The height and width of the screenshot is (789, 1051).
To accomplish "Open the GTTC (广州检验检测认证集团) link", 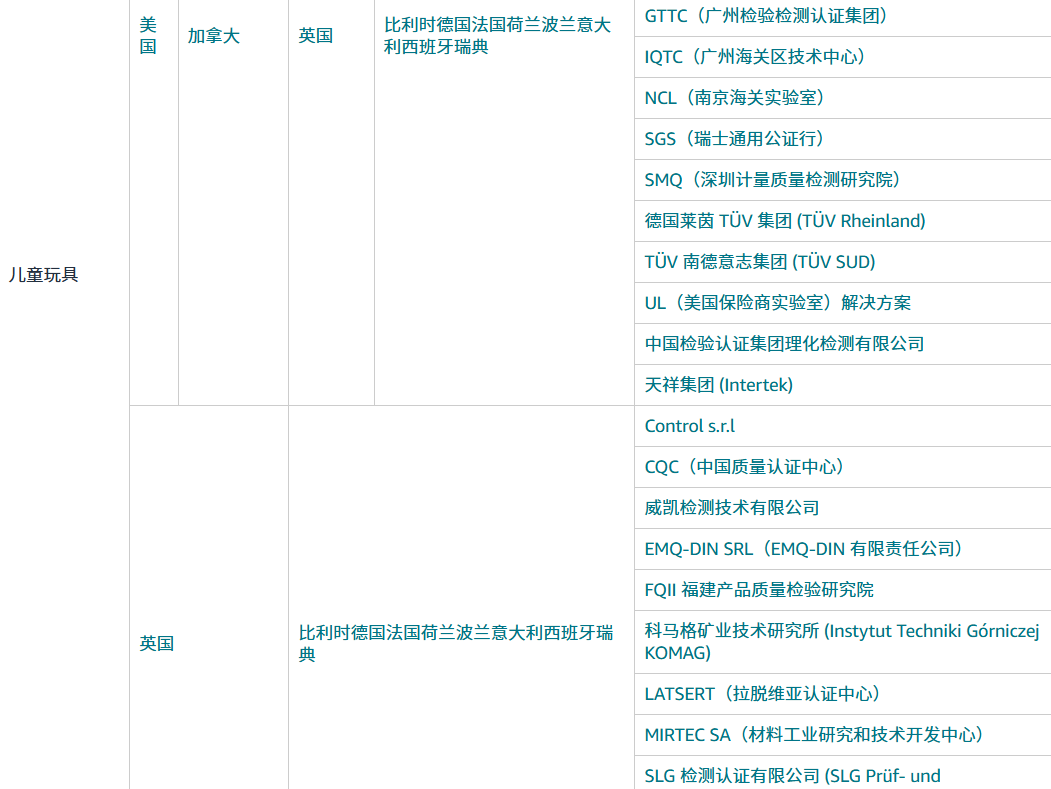I will pos(766,15).
